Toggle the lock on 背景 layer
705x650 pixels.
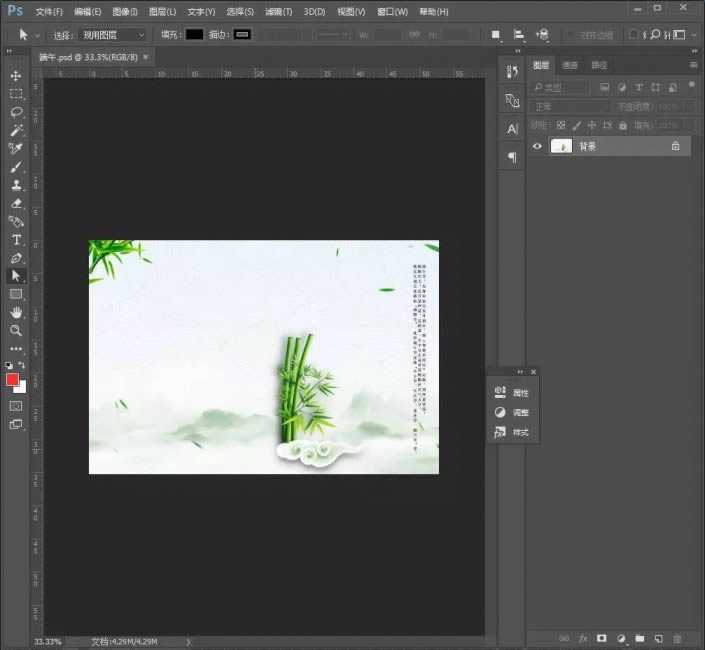pos(675,146)
